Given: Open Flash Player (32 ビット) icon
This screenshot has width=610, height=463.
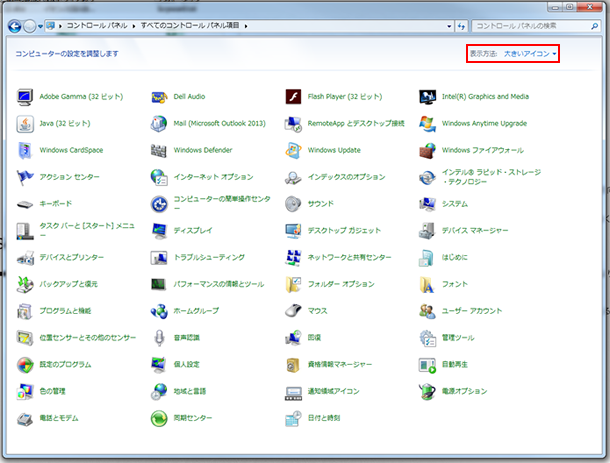Looking at the screenshot, I should (x=293, y=96).
